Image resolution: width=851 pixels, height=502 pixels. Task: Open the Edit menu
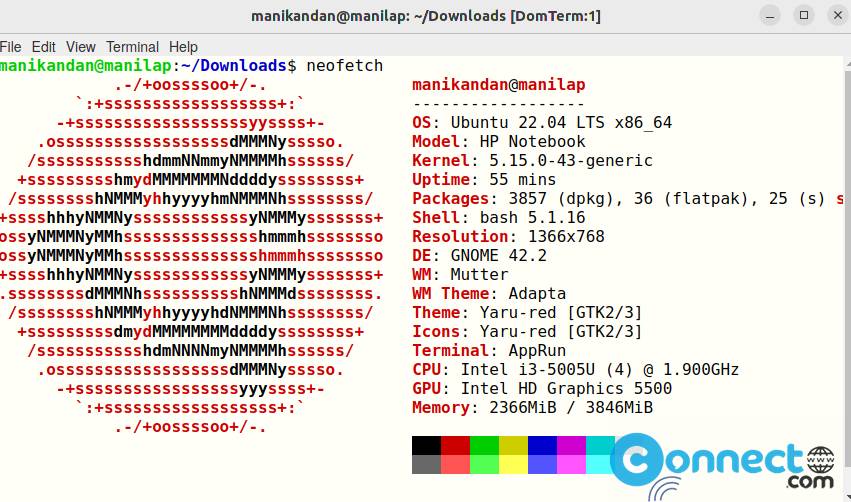[43, 47]
